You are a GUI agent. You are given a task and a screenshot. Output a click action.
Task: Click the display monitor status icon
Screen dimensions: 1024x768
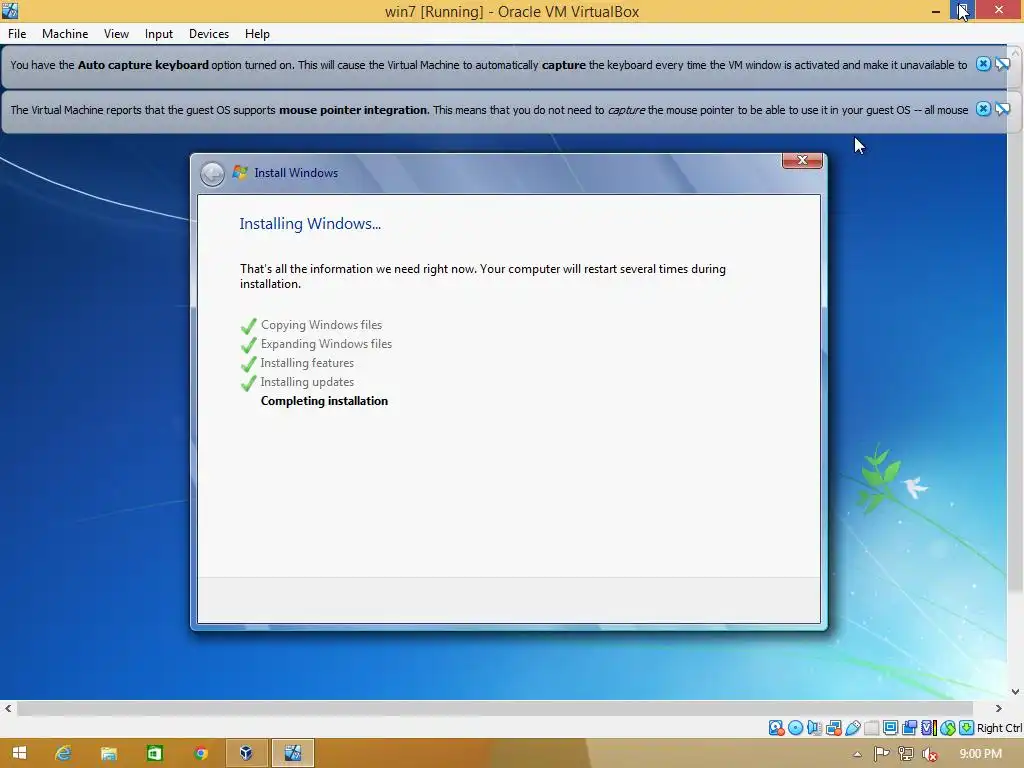[890, 728]
